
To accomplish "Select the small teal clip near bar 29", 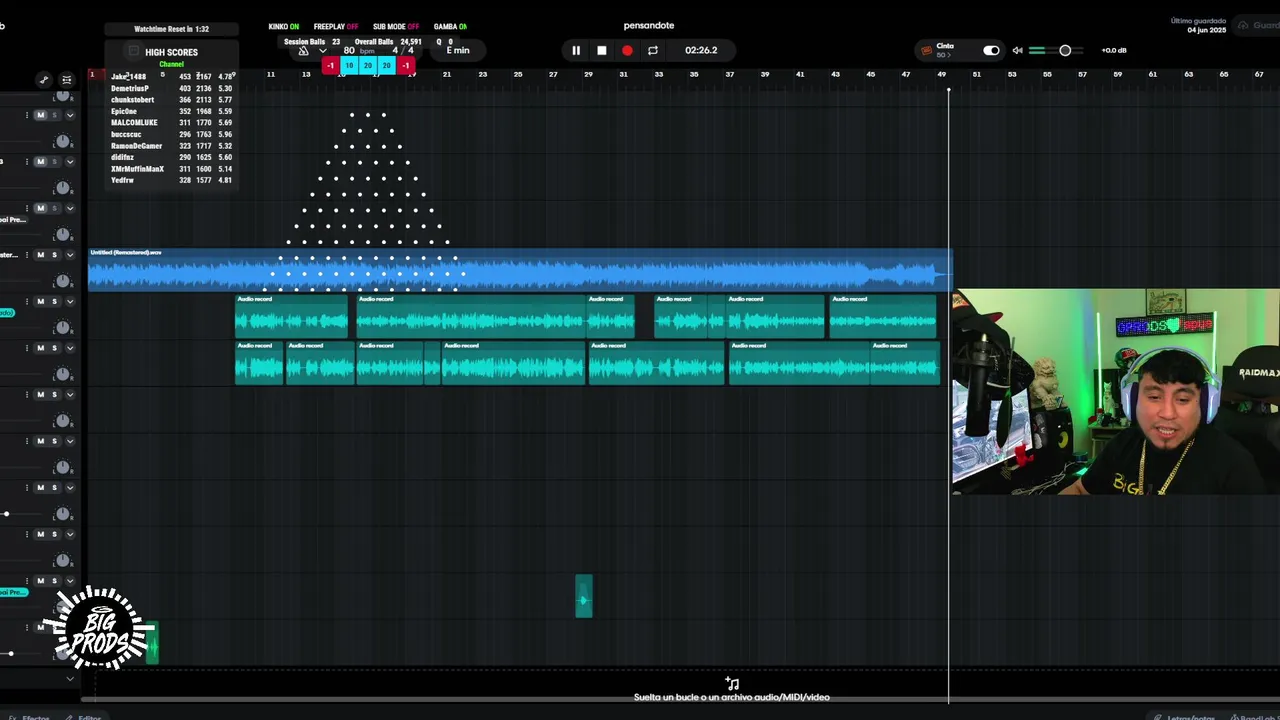I will (584, 596).
